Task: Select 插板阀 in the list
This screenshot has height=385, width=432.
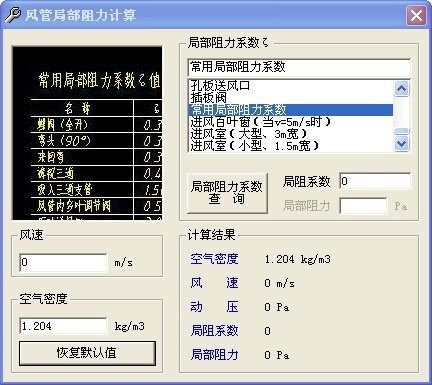Action: (290, 98)
